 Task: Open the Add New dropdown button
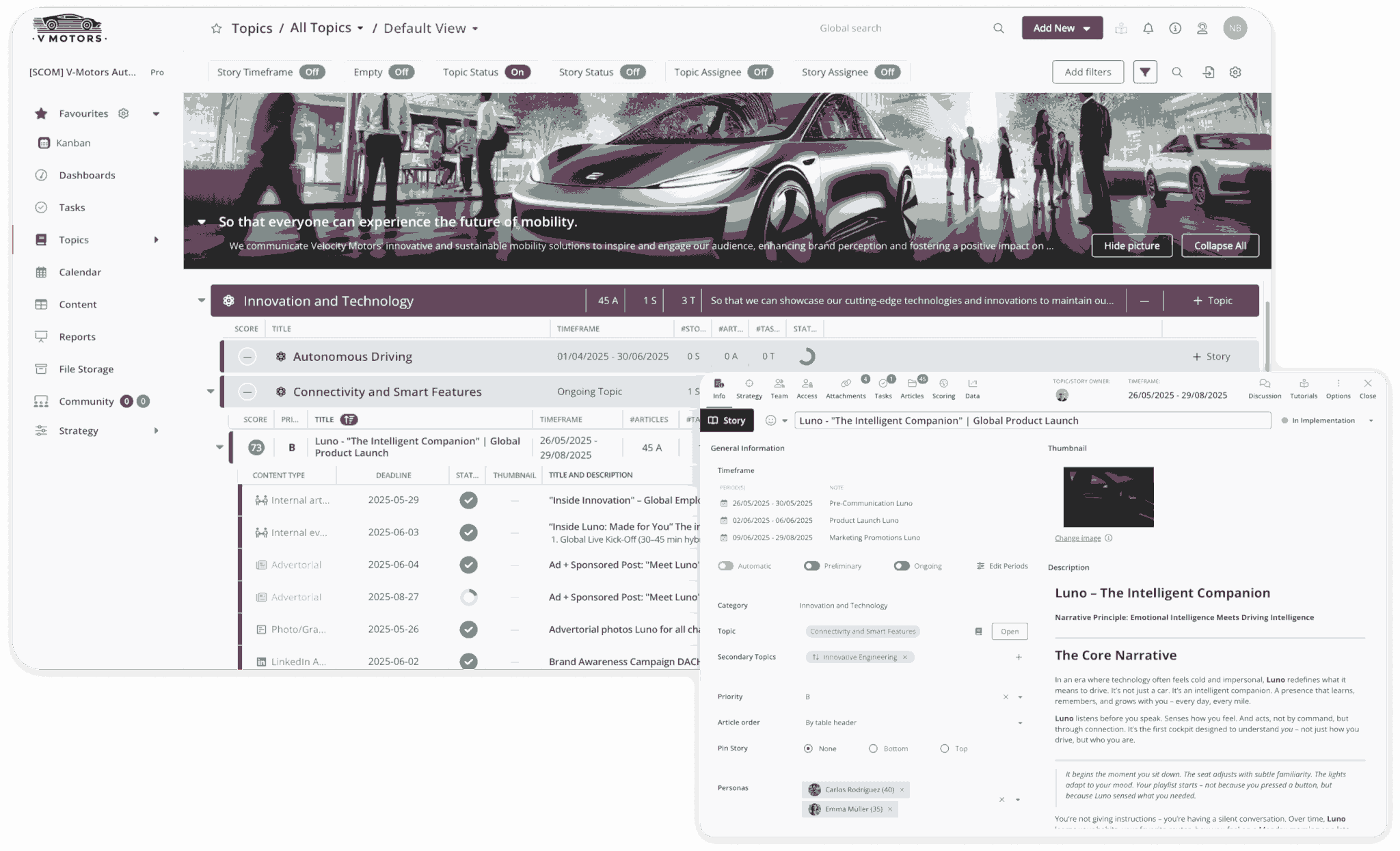(1062, 28)
